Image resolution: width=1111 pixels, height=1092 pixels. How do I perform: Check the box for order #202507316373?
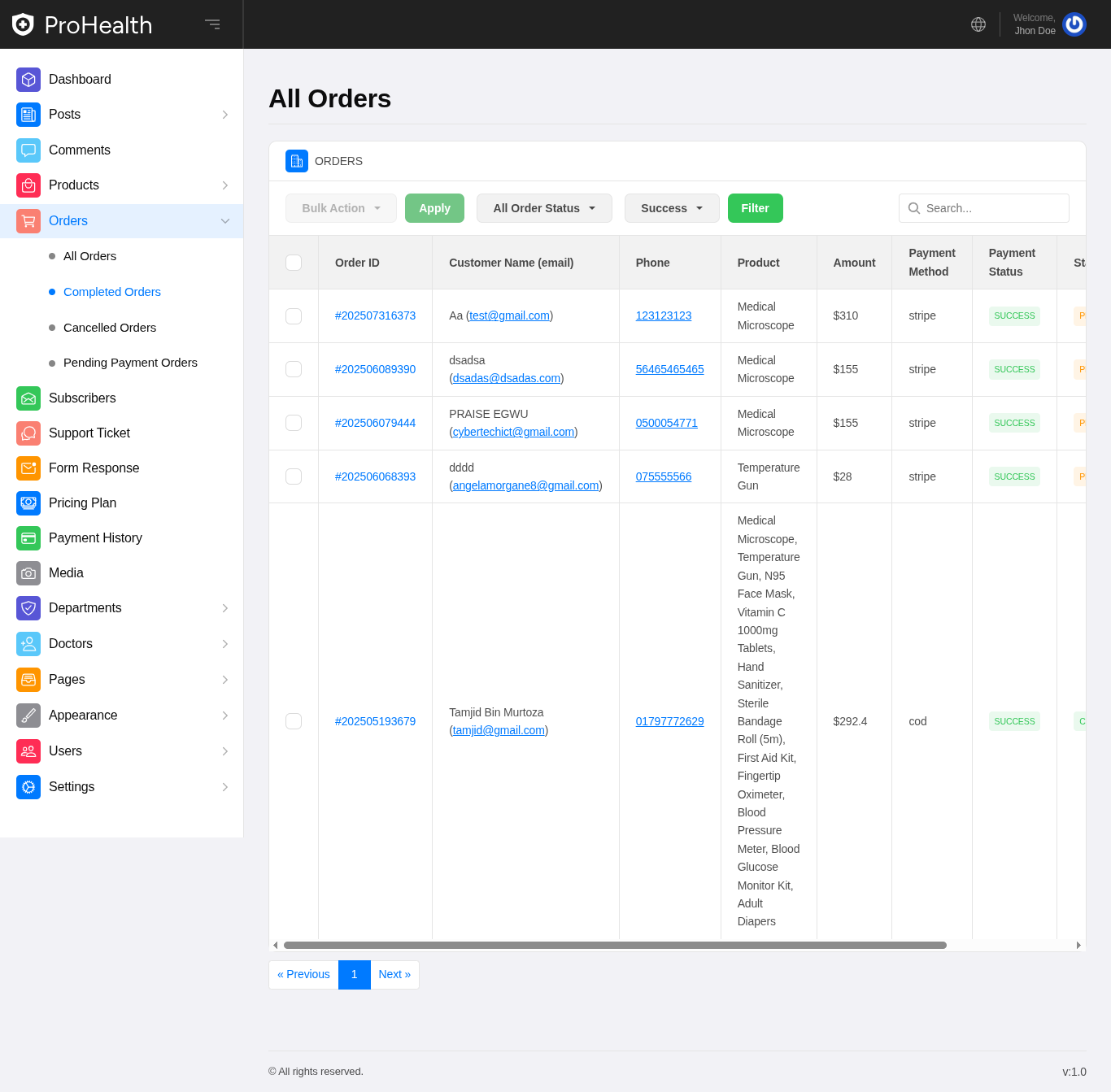pos(294,316)
